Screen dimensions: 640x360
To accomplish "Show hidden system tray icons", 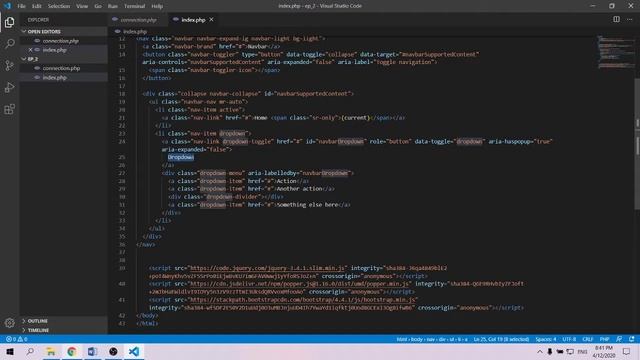I will [x=540, y=351].
